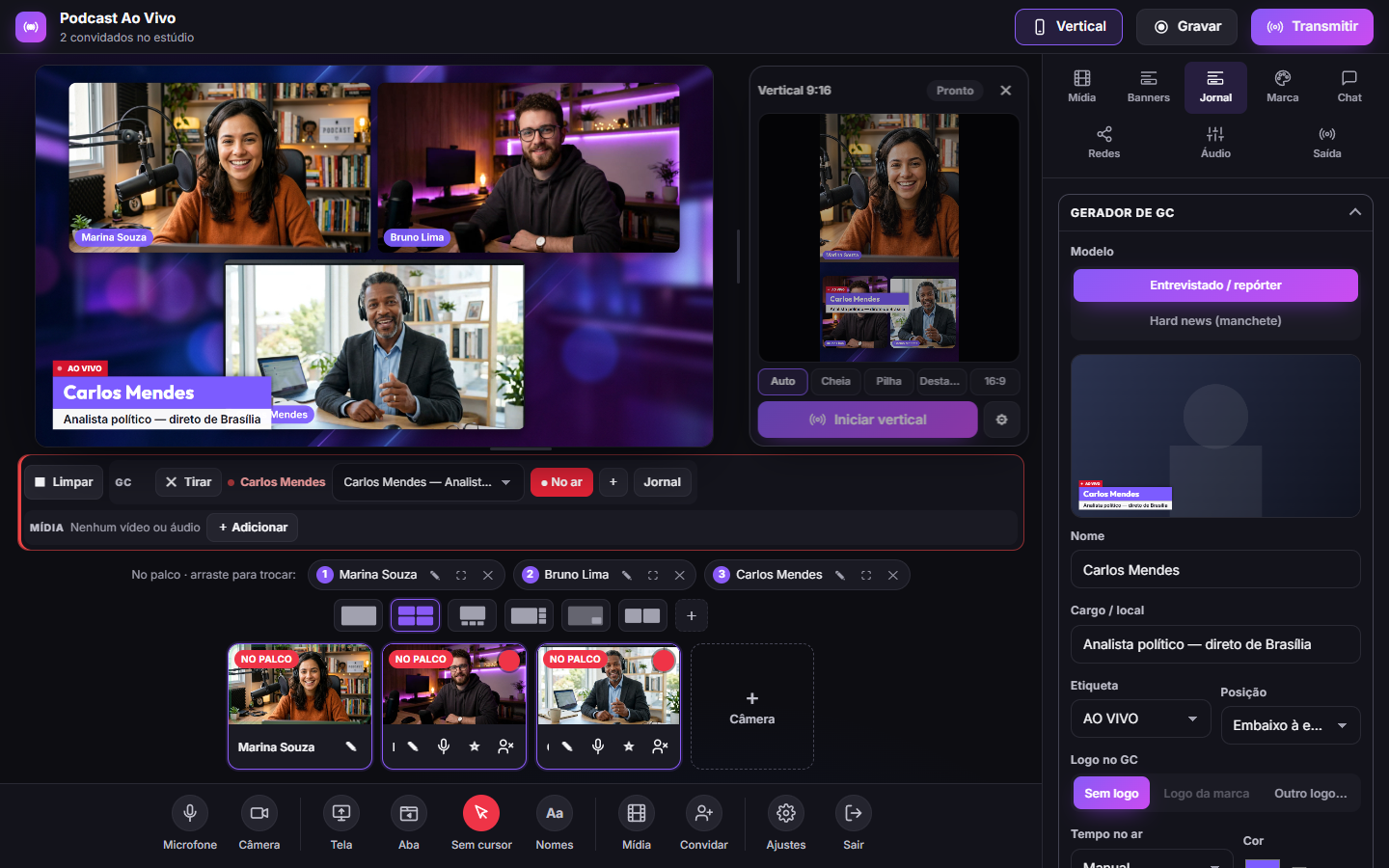Screen dimensions: 1389x868
Task: Mute microphone on Bruno Lima's camera card
Action: pyautogui.click(x=444, y=746)
